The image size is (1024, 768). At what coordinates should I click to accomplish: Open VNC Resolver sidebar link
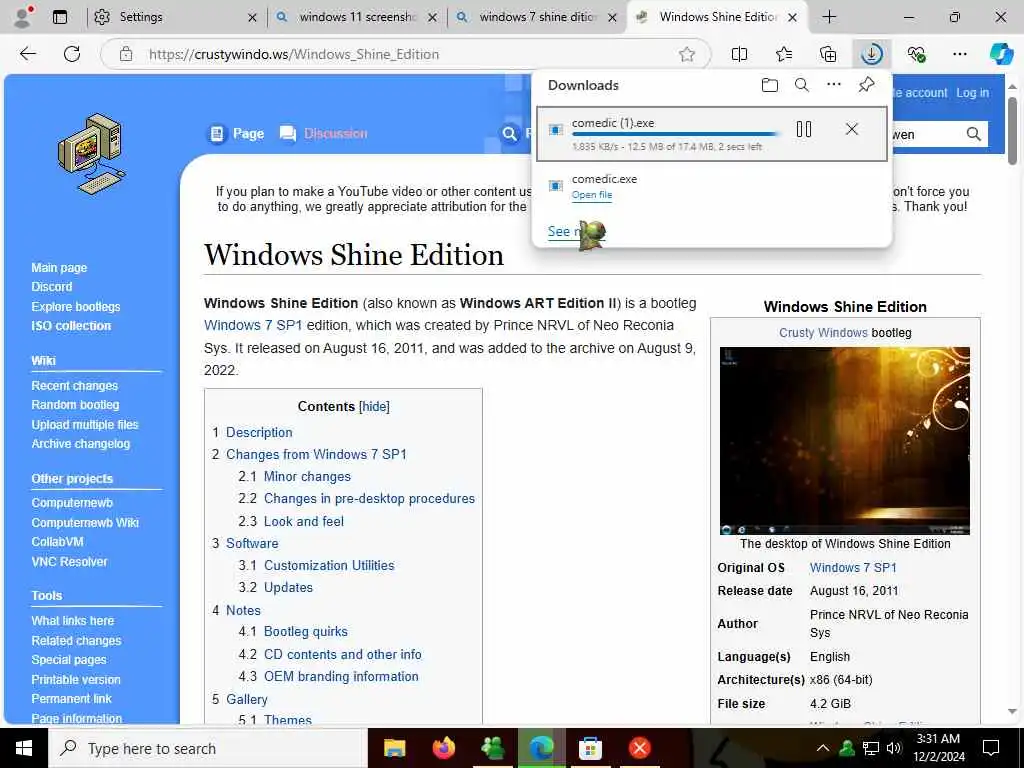69,562
